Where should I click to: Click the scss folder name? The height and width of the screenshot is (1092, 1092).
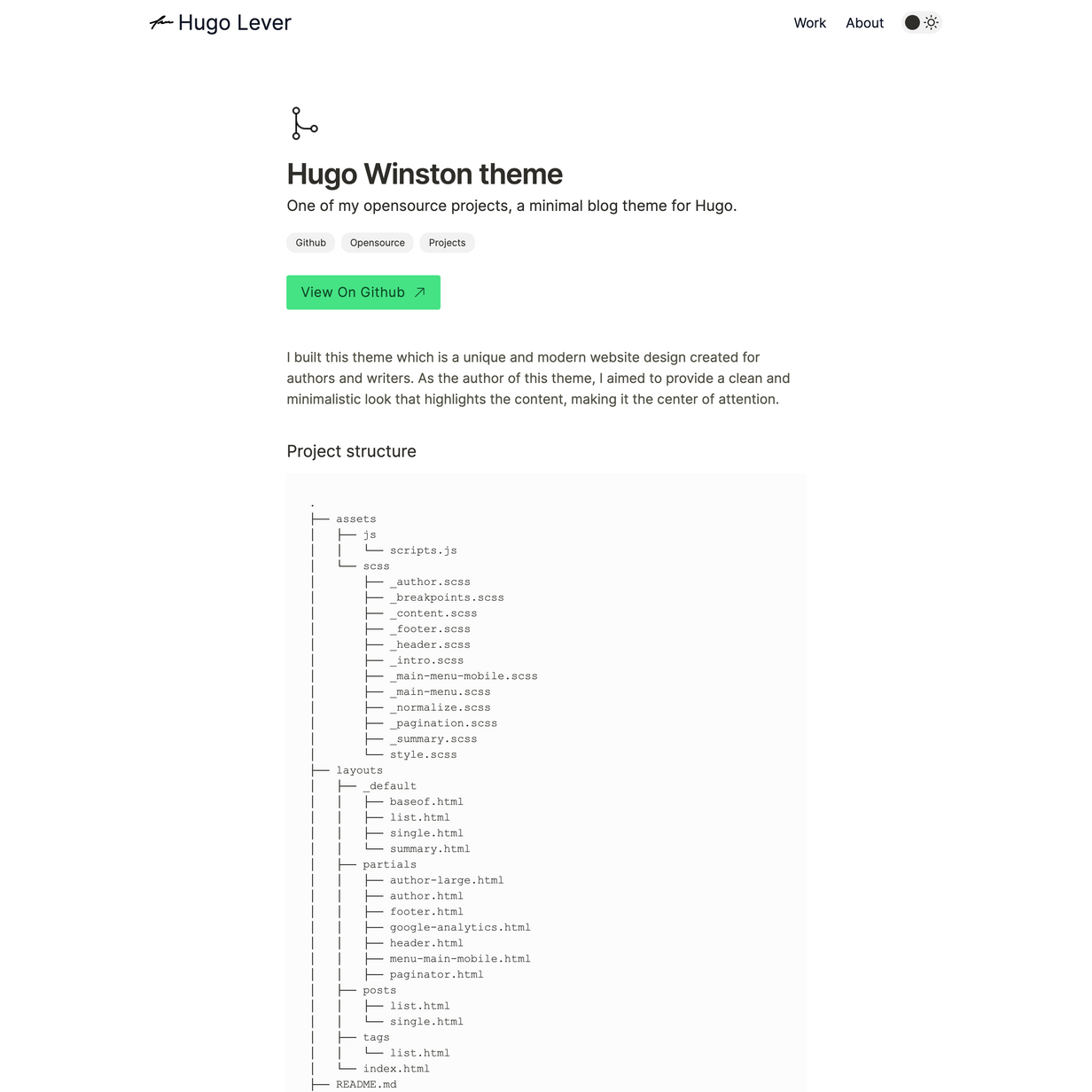pos(376,566)
